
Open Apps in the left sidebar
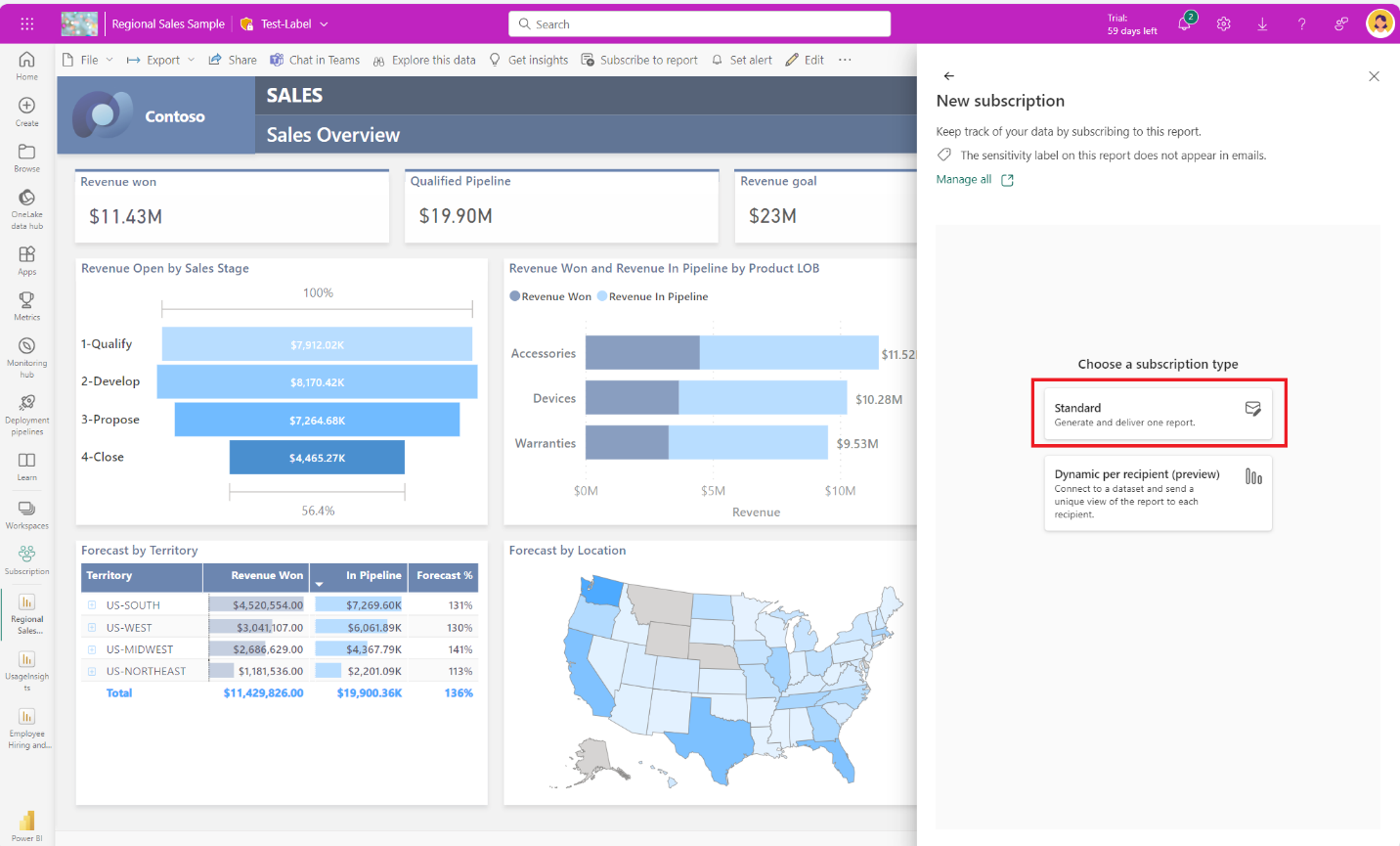26,260
